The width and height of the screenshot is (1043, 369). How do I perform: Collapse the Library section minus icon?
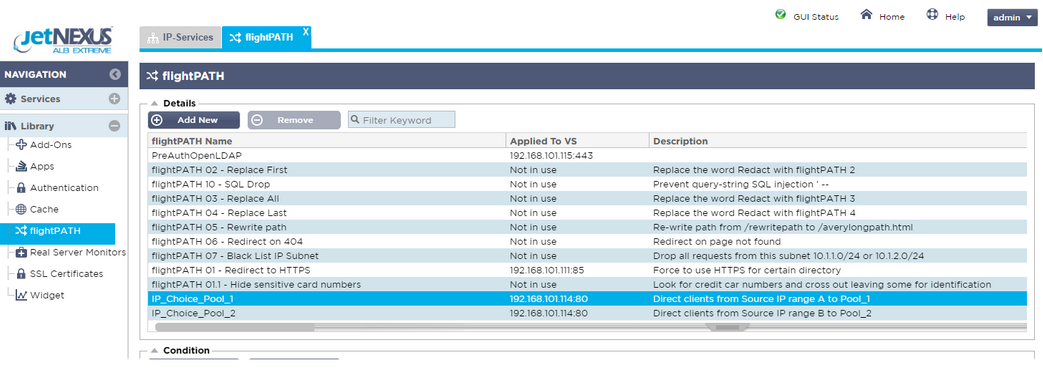(x=114, y=126)
